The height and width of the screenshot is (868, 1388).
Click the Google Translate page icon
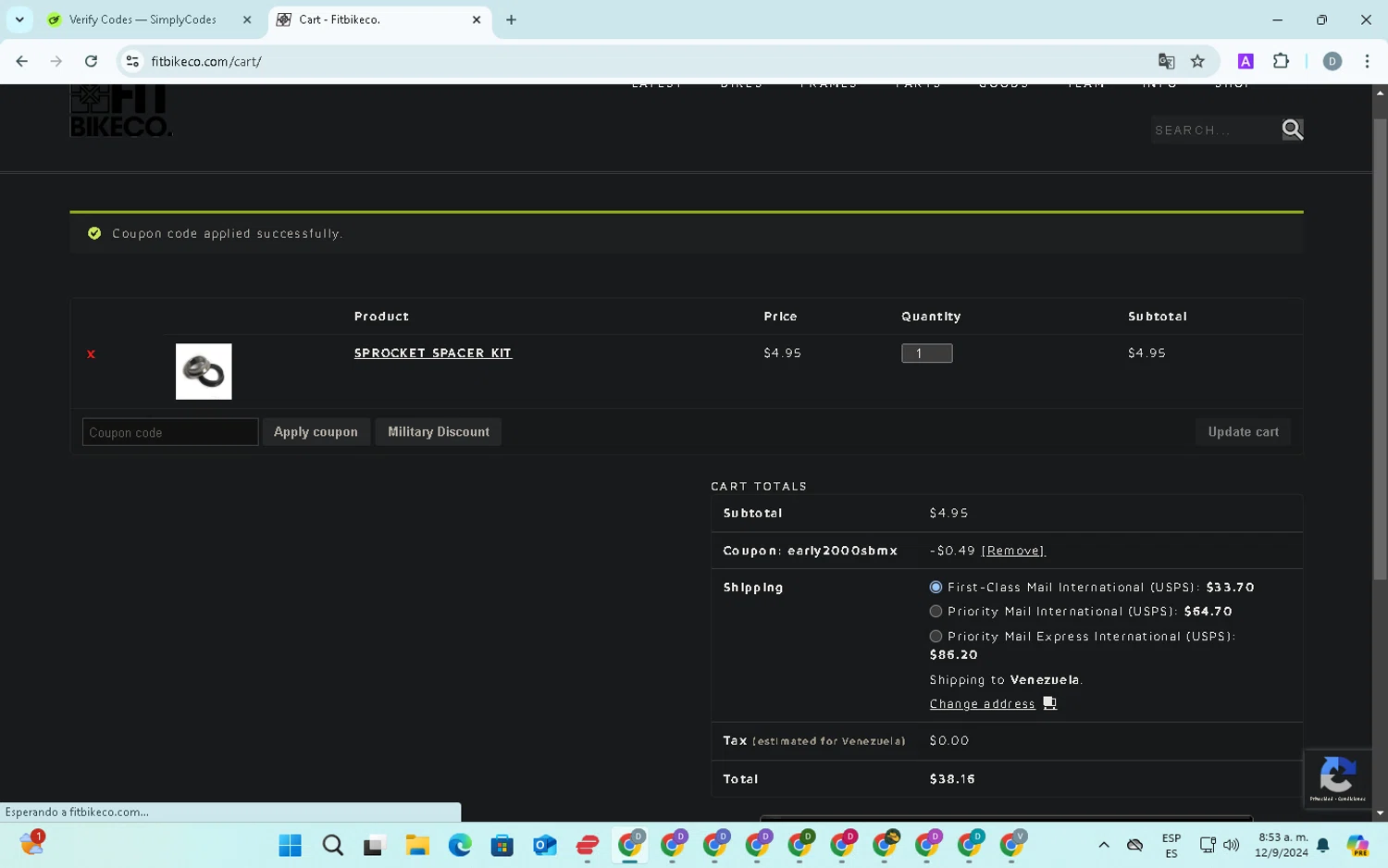tap(1166, 61)
